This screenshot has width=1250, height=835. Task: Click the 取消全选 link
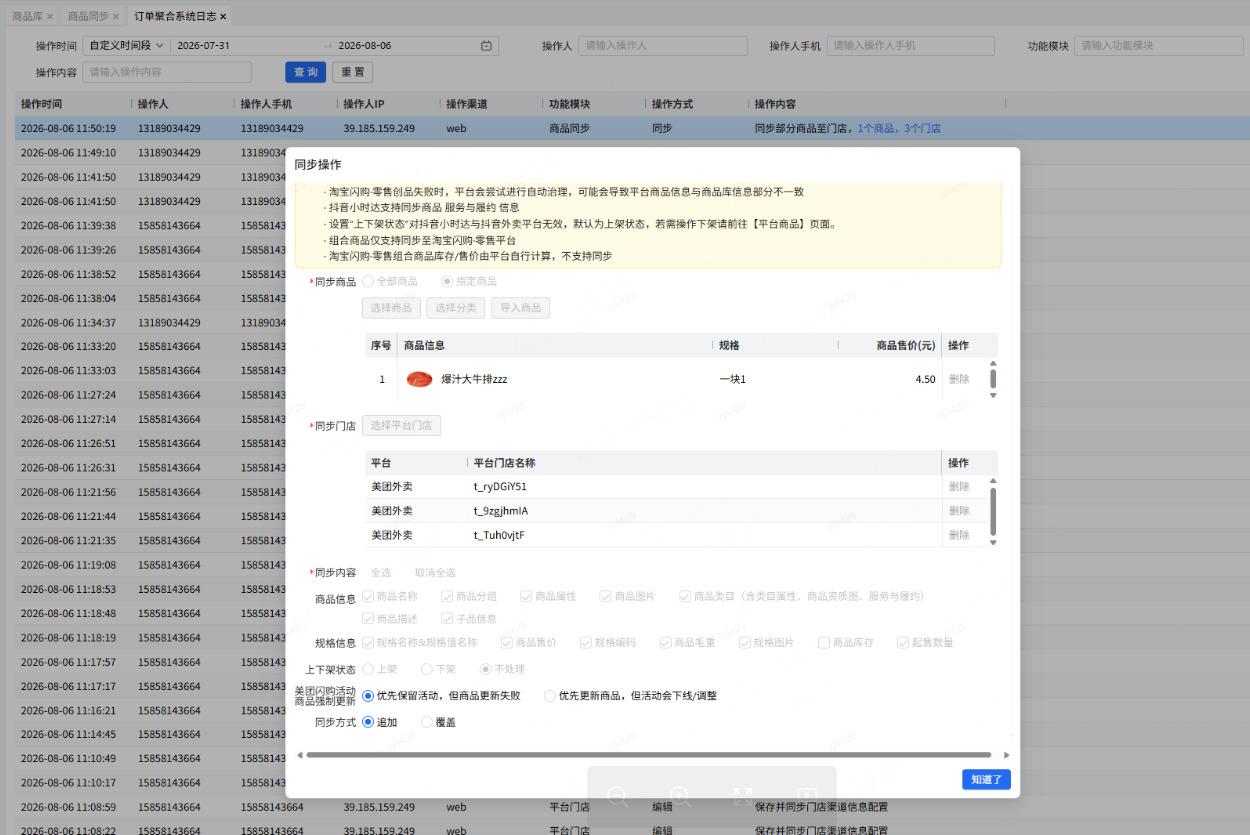pyautogui.click(x=435, y=573)
